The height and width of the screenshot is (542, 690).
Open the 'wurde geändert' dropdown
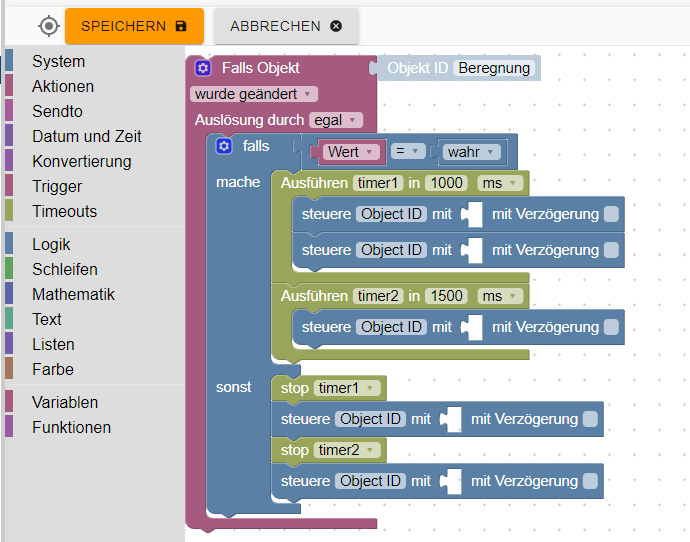click(254, 94)
